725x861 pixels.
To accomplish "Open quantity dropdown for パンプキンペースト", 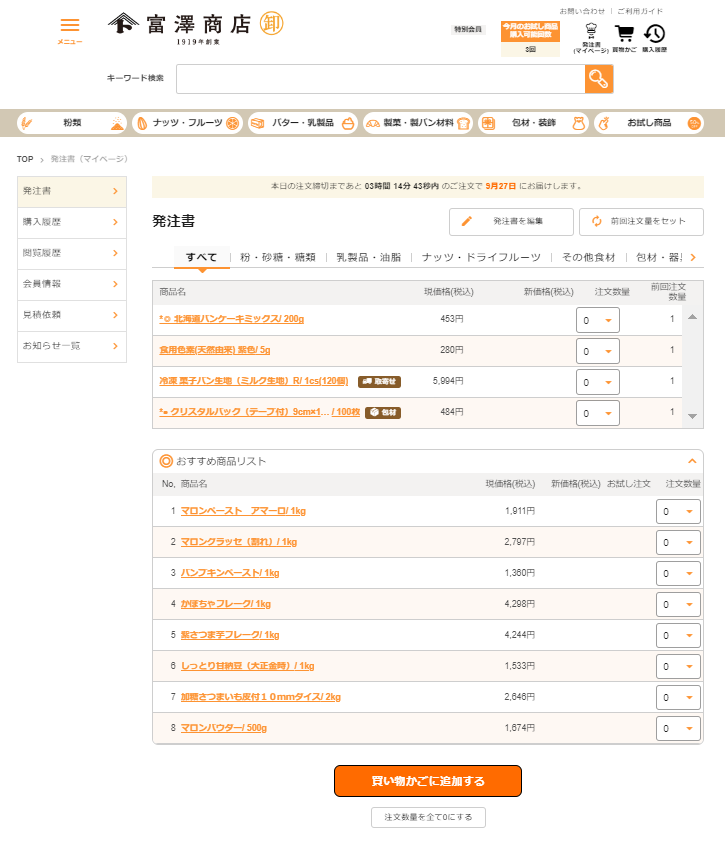I will pos(678,574).
